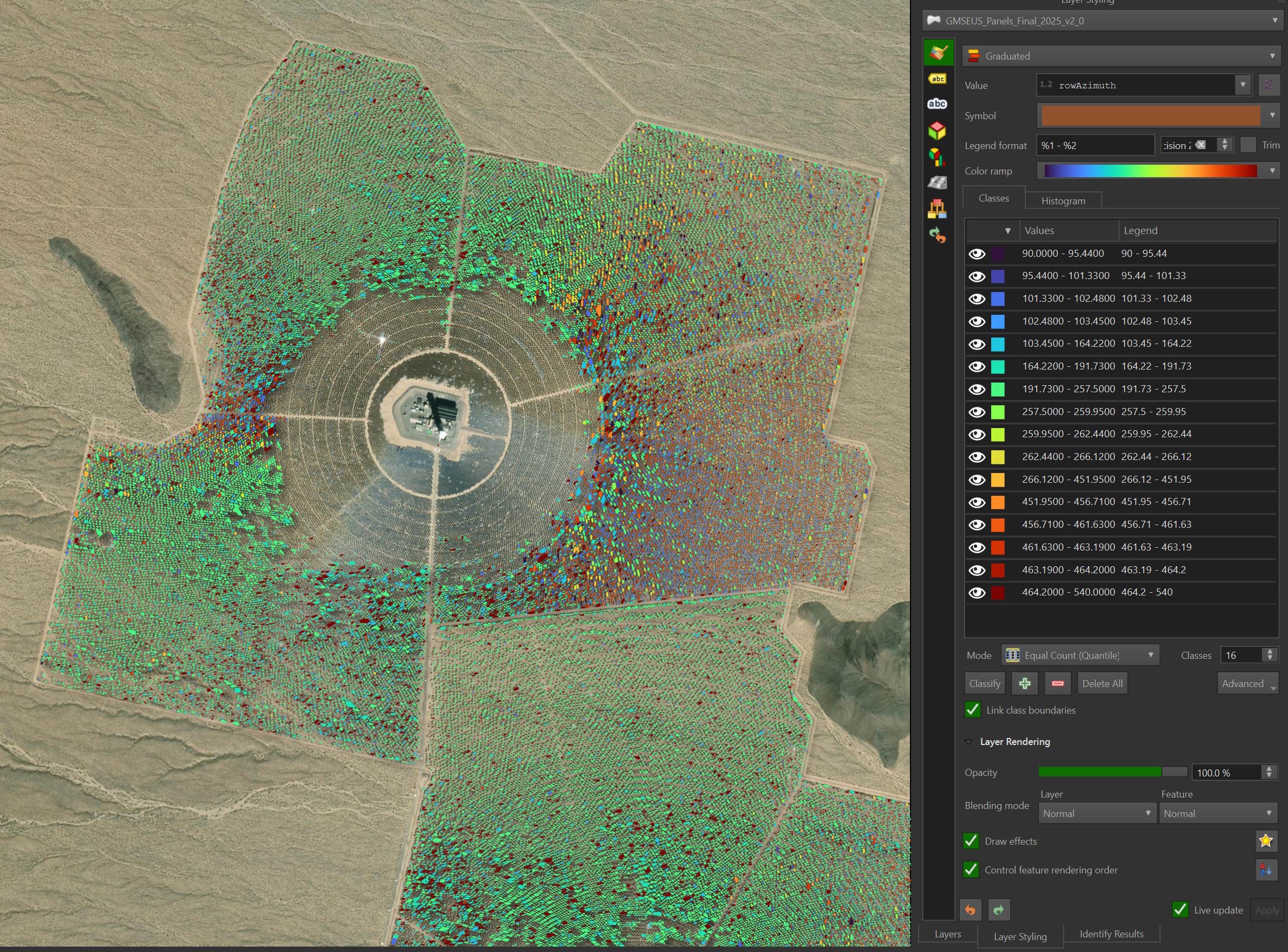The height and width of the screenshot is (952, 1288).
Task: Click the red minus delete class button
Action: click(x=1058, y=683)
